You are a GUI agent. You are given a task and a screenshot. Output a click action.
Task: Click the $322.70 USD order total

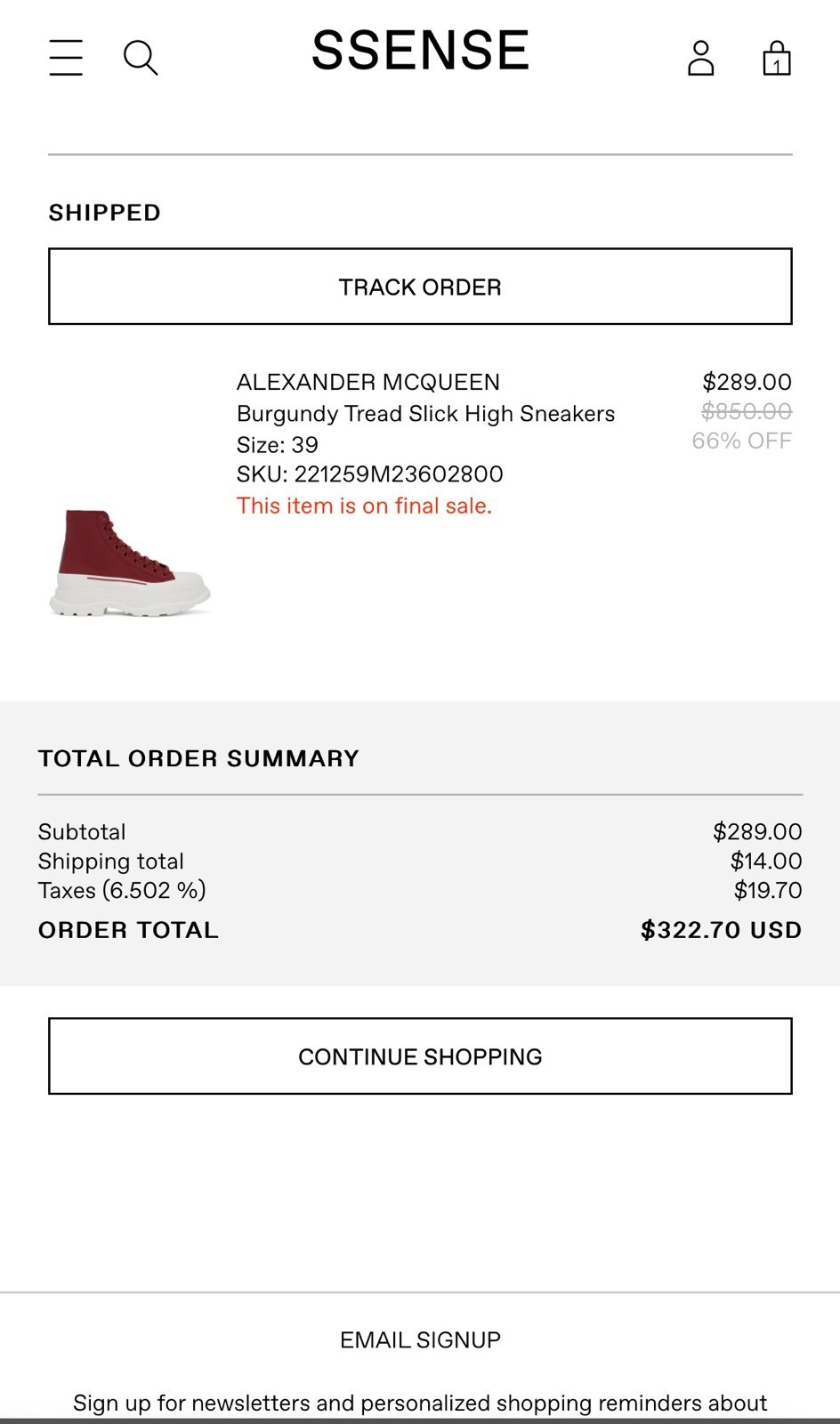[x=722, y=930]
